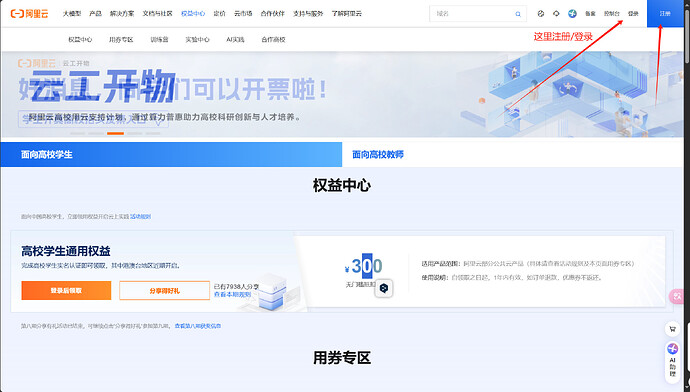Open the 云市场 menu
The height and width of the screenshot is (392, 690).
[243, 14]
